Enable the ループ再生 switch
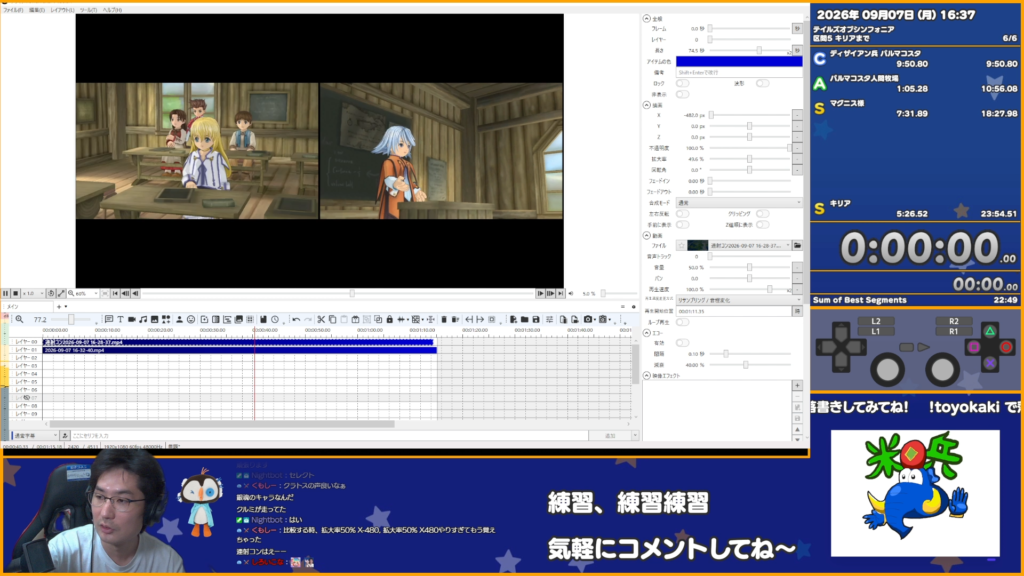 [x=682, y=322]
